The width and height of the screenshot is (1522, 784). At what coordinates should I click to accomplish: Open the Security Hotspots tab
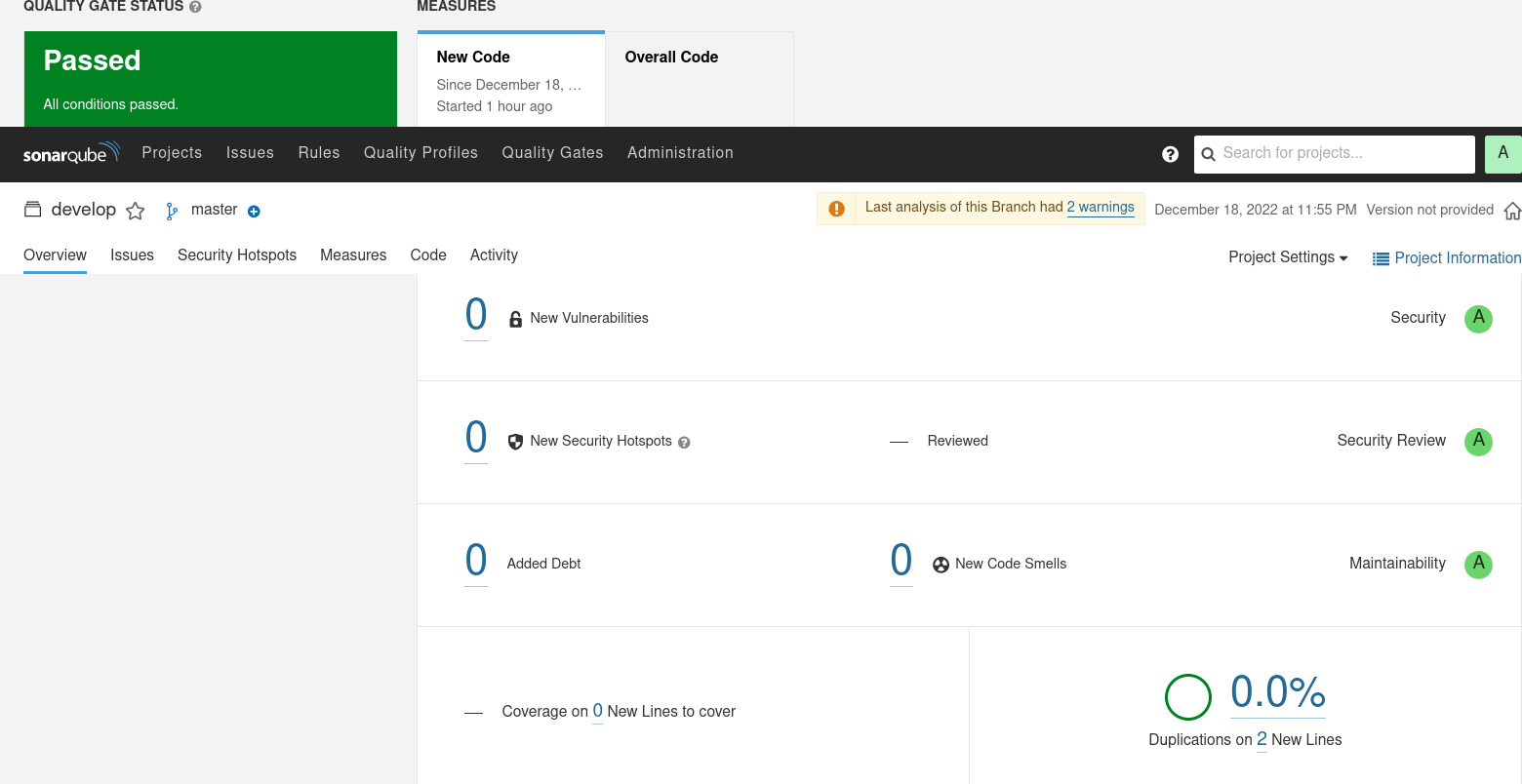point(237,255)
